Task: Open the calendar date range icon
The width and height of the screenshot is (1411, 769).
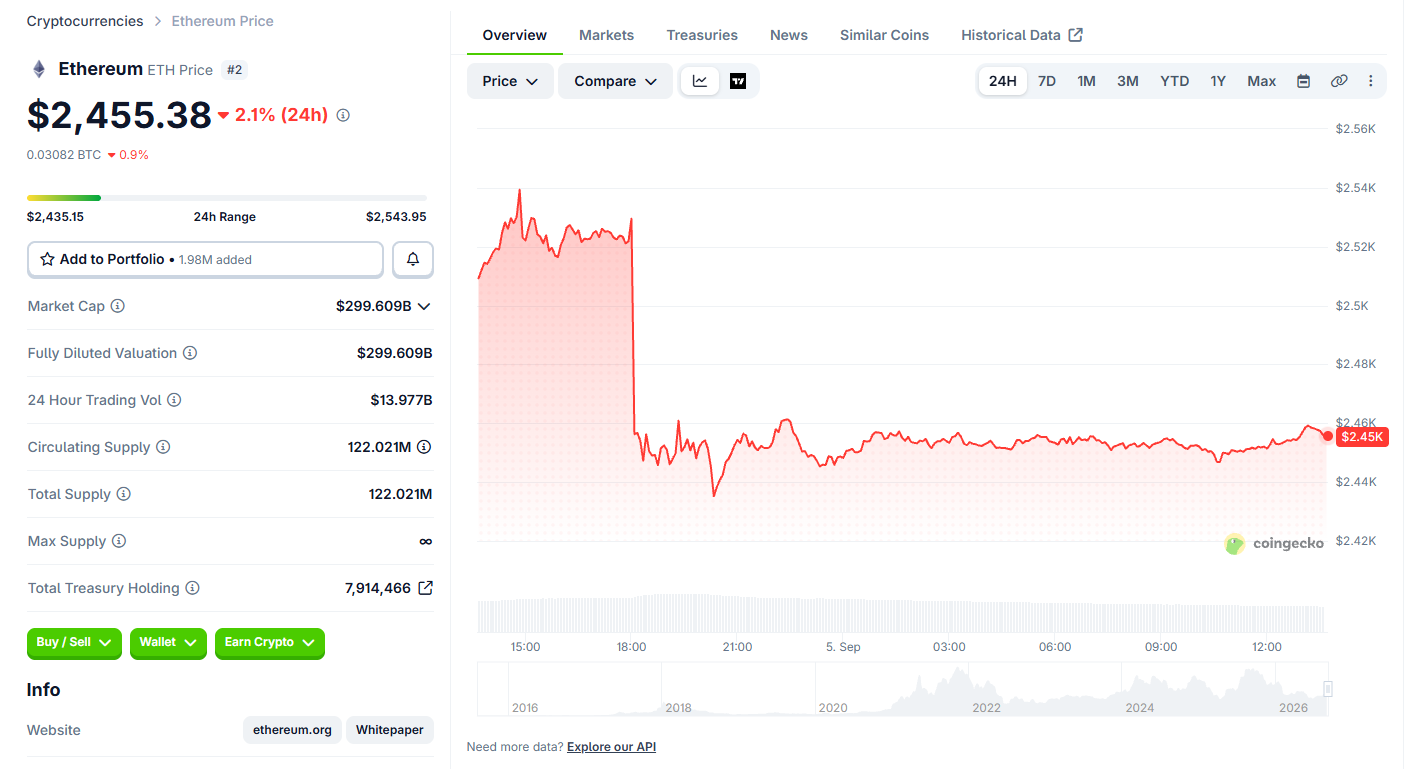Action: point(1303,81)
